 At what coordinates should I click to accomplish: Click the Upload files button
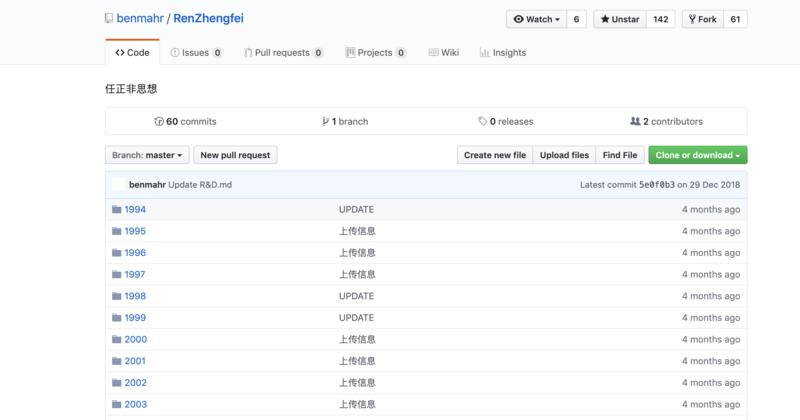click(564, 155)
